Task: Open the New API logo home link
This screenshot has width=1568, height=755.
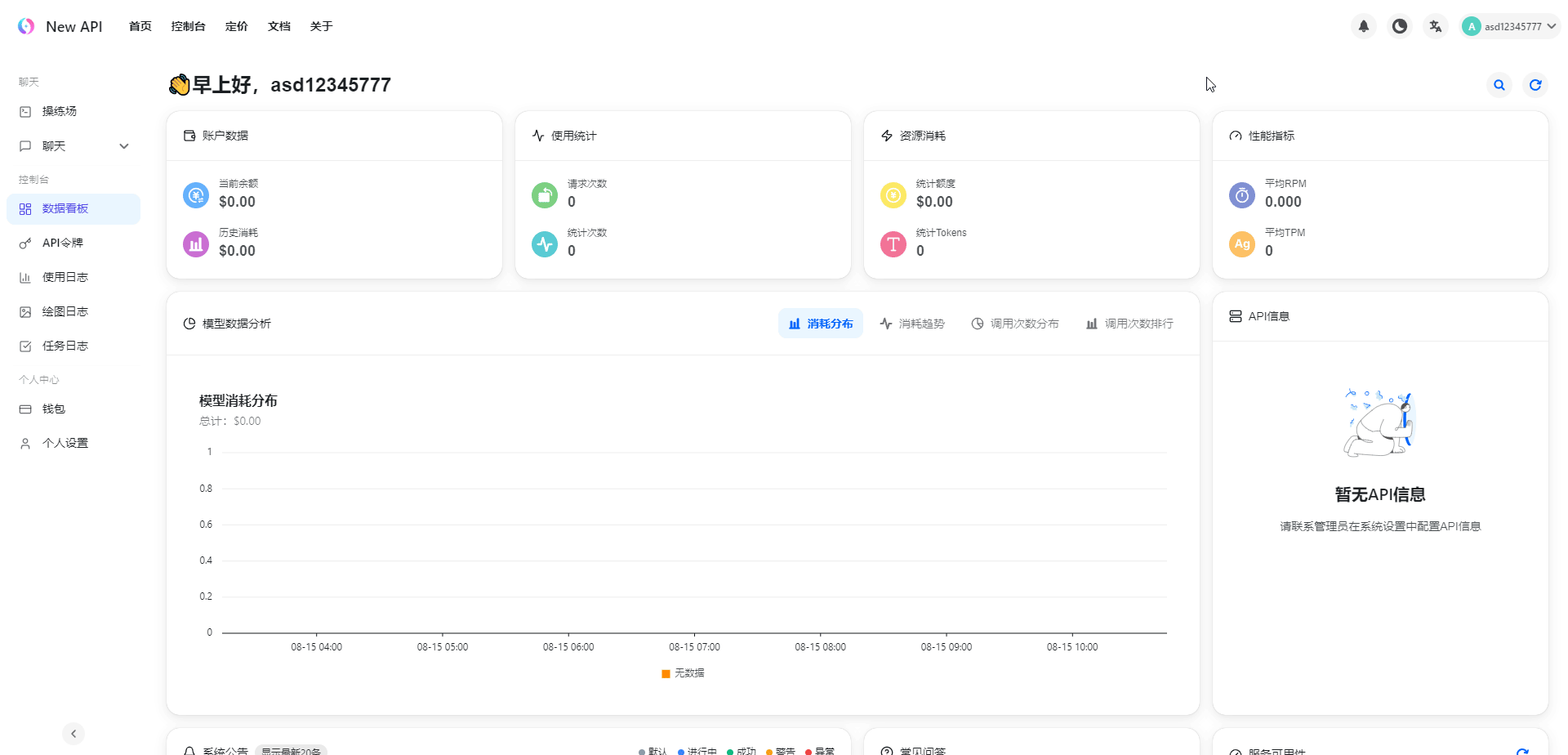Action: [60, 26]
